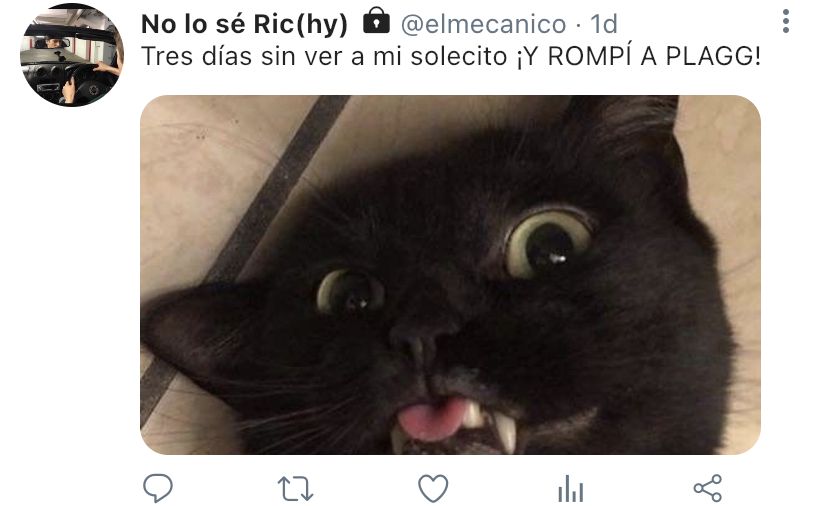The width and height of the screenshot is (828, 506).
Task: Open the user's profile avatar picture
Action: 72,55
